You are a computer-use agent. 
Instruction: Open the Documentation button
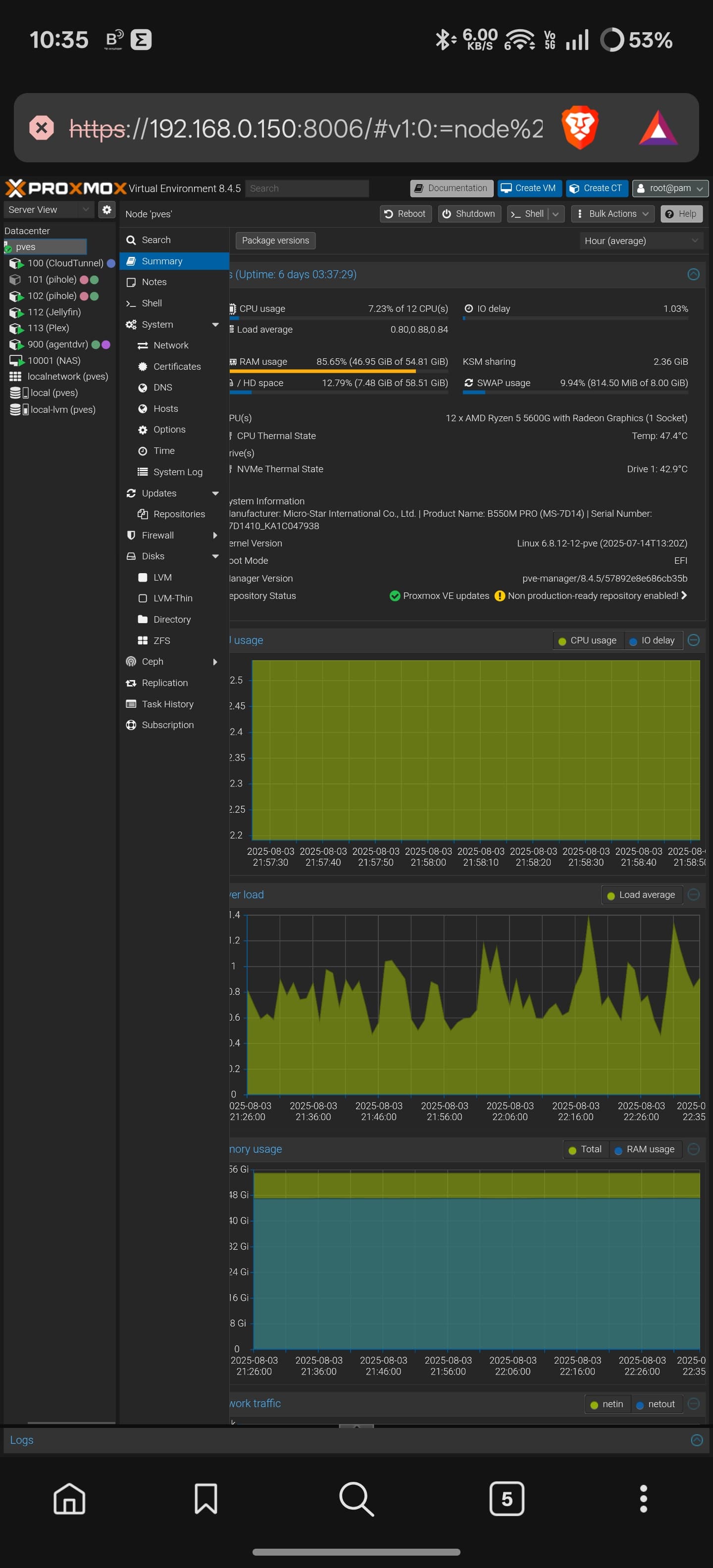[x=451, y=188]
